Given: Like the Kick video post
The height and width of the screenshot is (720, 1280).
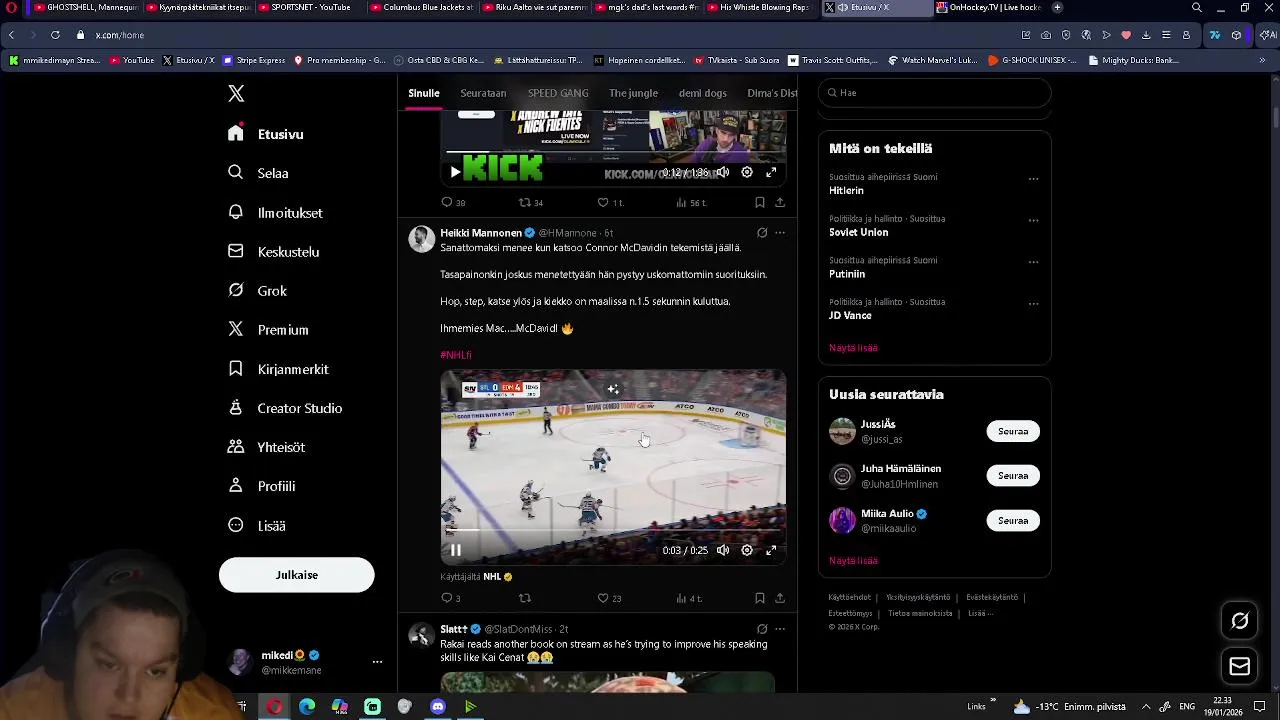Looking at the screenshot, I should [x=610, y=202].
